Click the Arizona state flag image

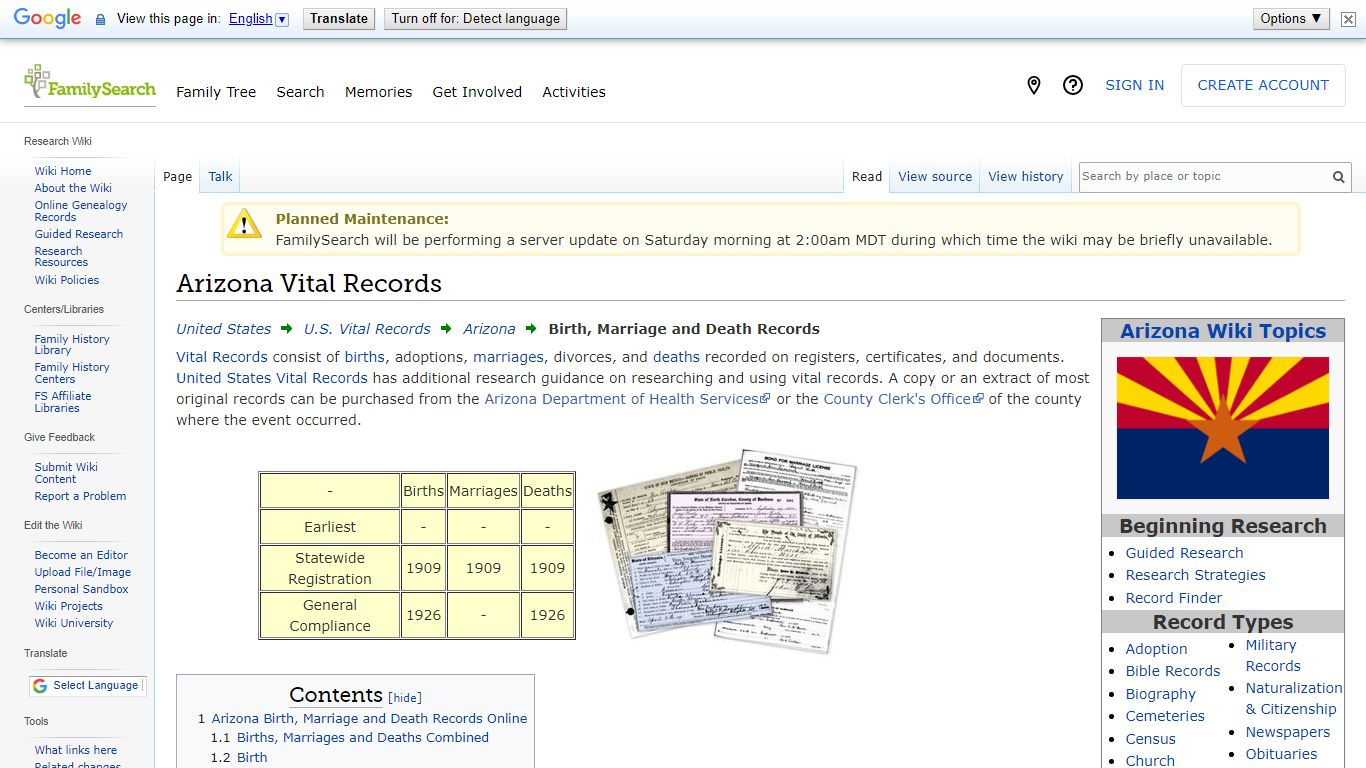tap(1222, 428)
